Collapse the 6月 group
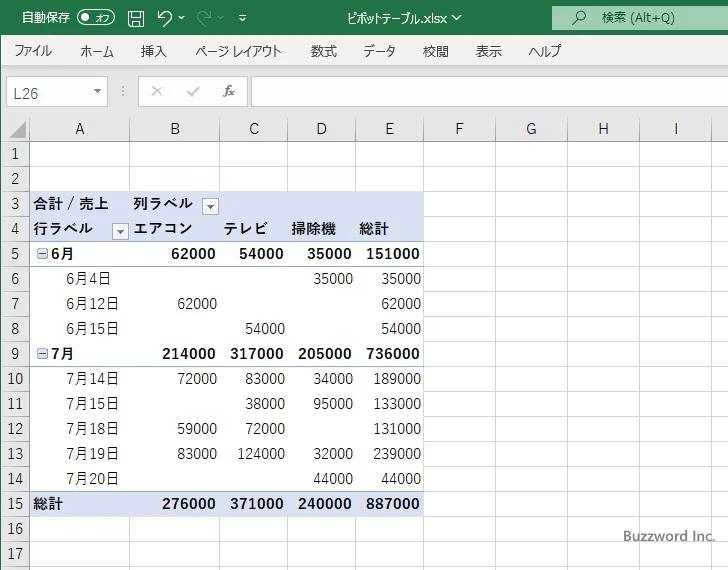 coord(42,253)
